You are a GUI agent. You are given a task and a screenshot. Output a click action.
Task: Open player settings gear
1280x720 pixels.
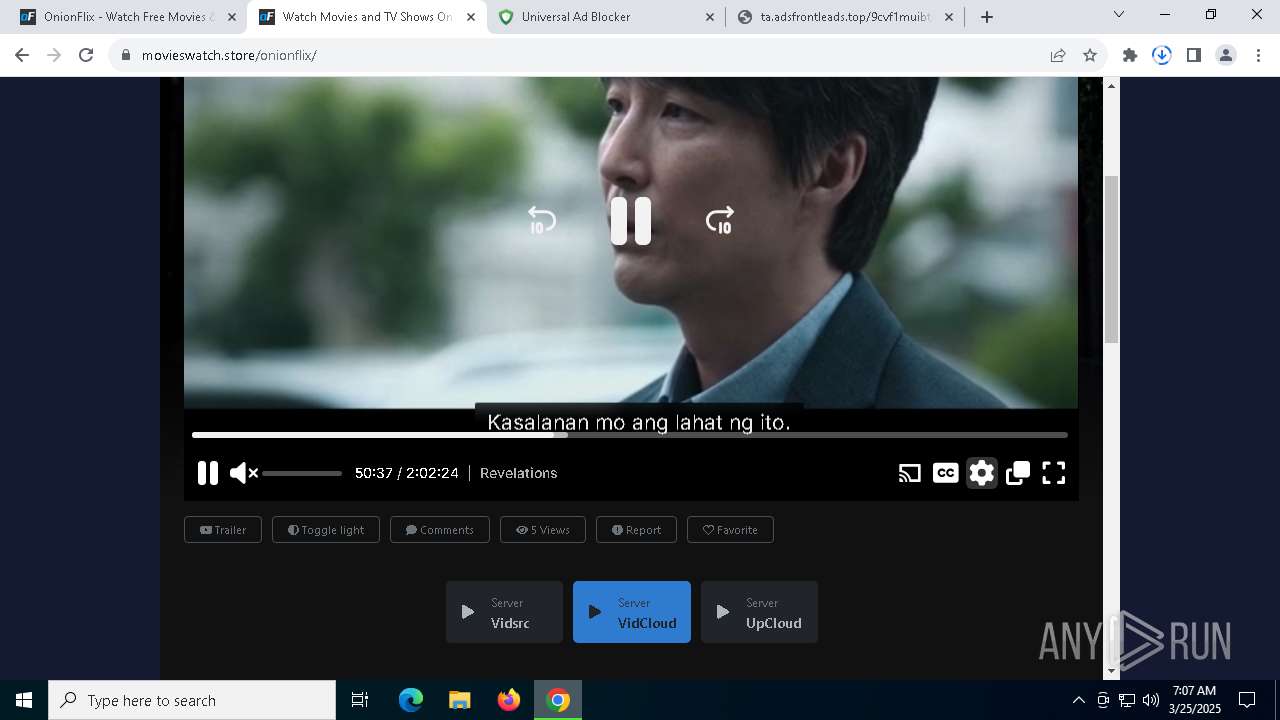tap(982, 473)
